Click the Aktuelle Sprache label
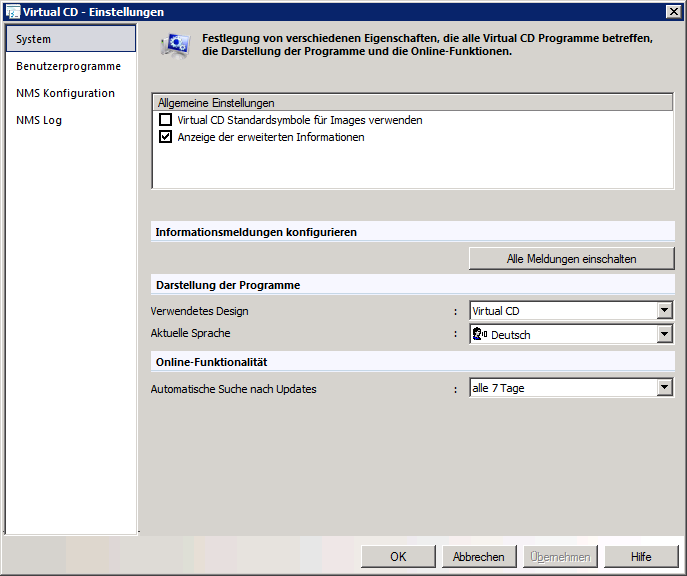687x576 pixels. (x=190, y=333)
